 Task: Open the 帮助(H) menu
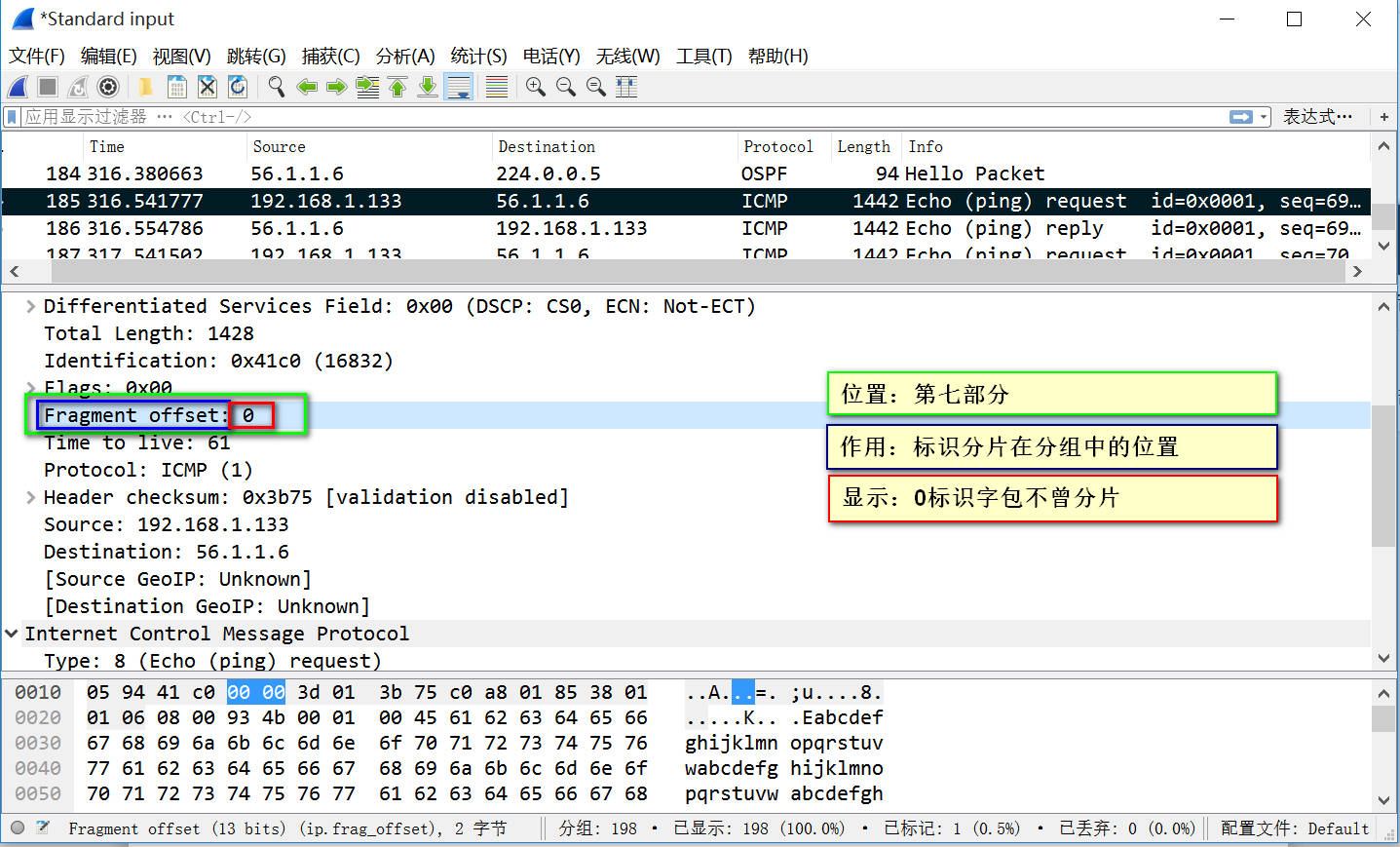778,57
